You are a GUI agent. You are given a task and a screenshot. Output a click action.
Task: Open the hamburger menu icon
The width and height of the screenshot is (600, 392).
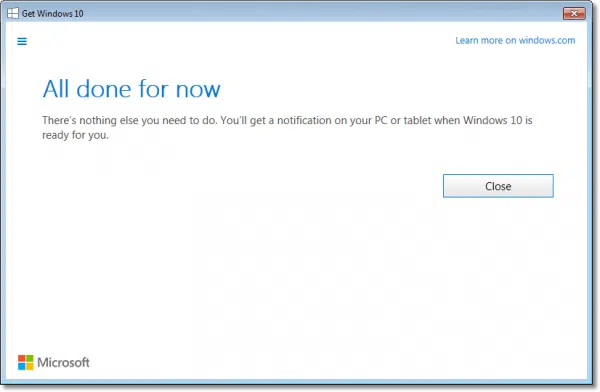22,41
